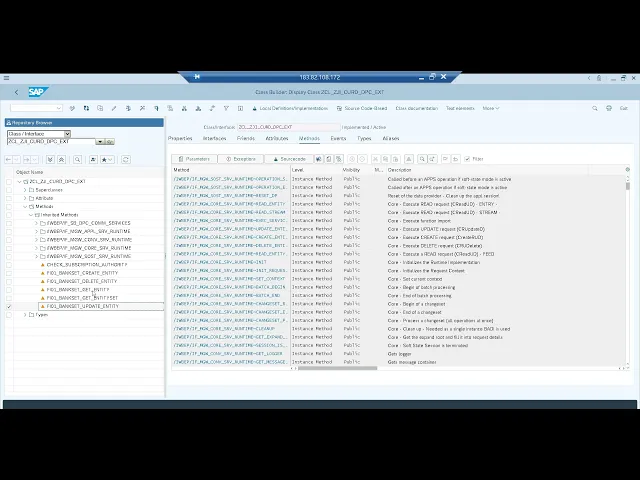Click the Source Code-Based button
Screen dimensions: 640x480
[362, 109]
